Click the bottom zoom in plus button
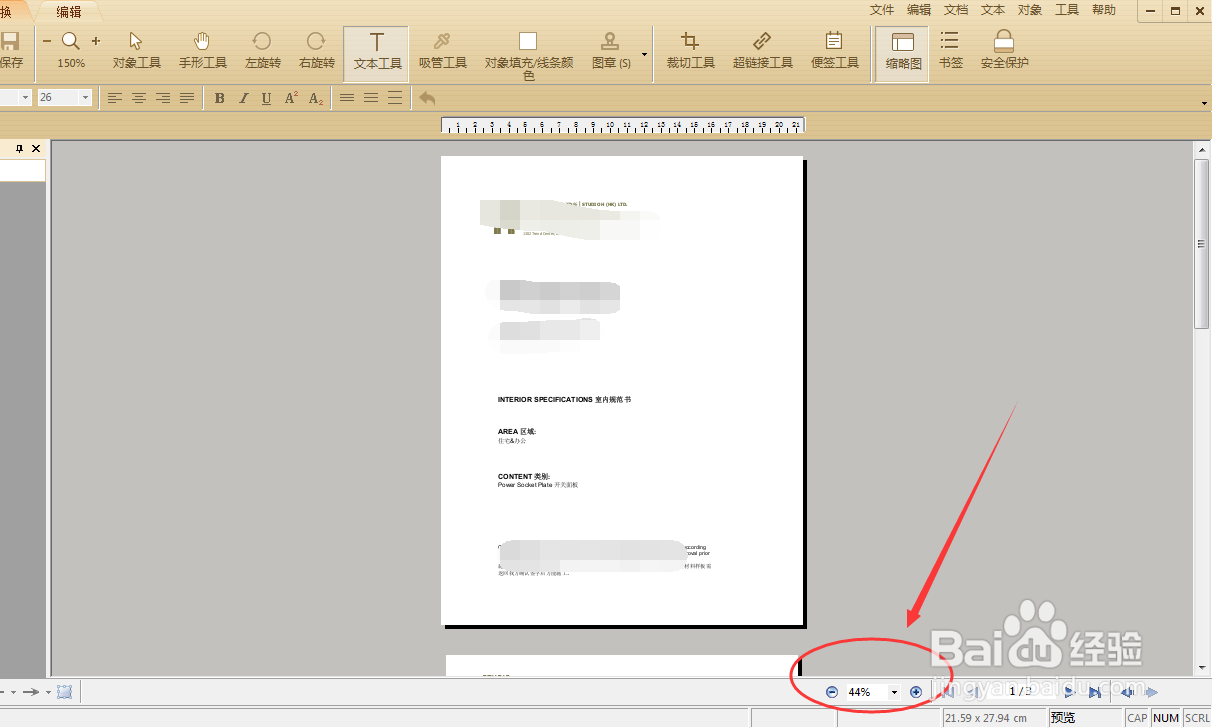Viewport: 1212px width, 728px height. 916,692
